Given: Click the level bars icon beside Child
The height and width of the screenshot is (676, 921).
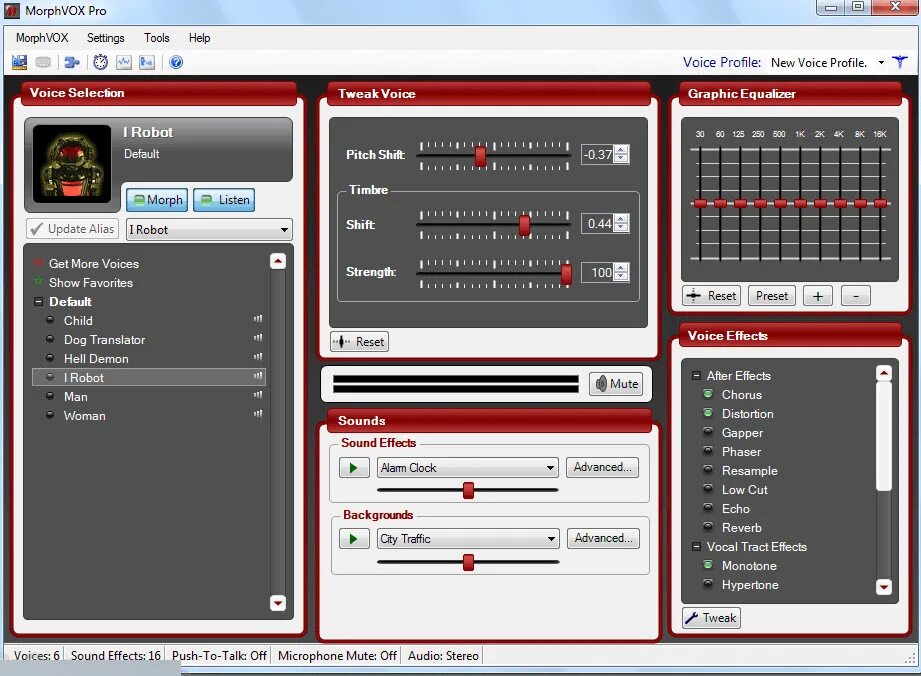Looking at the screenshot, I should click(x=257, y=319).
